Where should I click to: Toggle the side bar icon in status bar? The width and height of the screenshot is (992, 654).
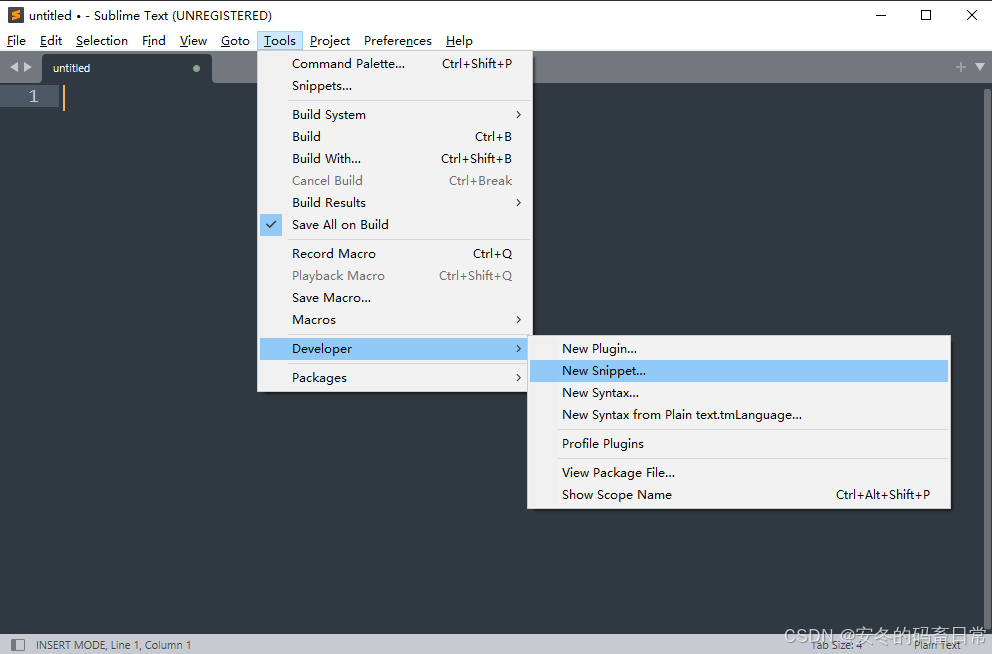(x=18, y=645)
